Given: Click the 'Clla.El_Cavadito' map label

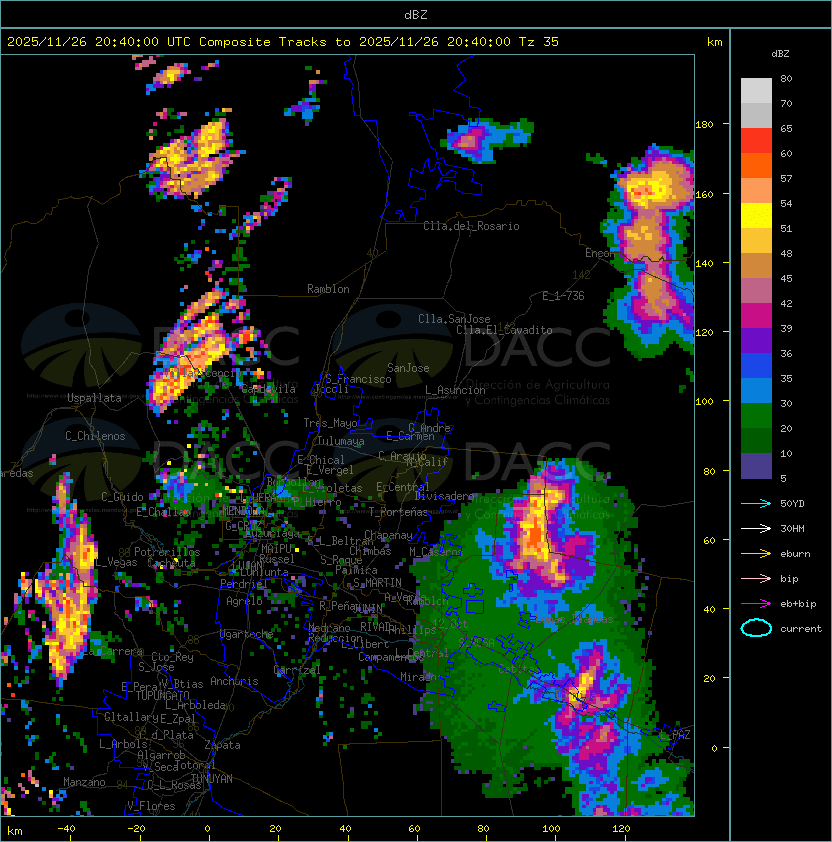Looking at the screenshot, I should [504, 330].
